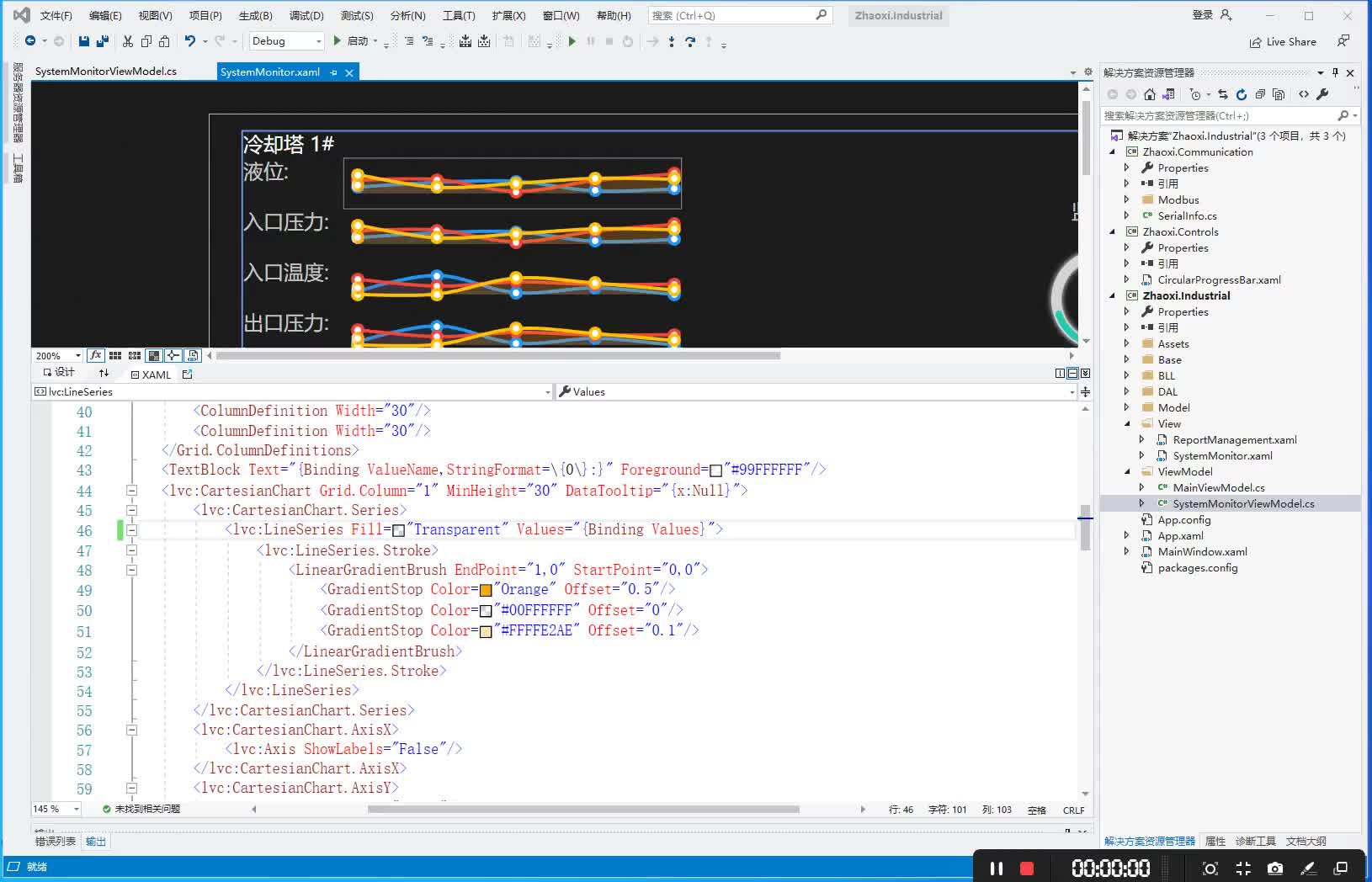This screenshot has height=882, width=1372.
Task: Toggle snap to snaplines in designer
Action: (x=173, y=355)
